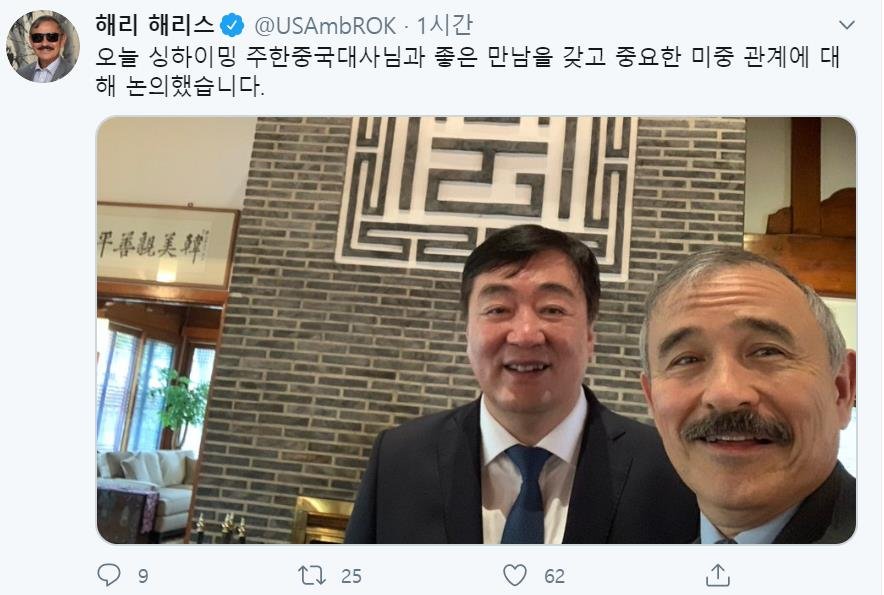Open the share upload icon
The image size is (884, 595).
718,575
